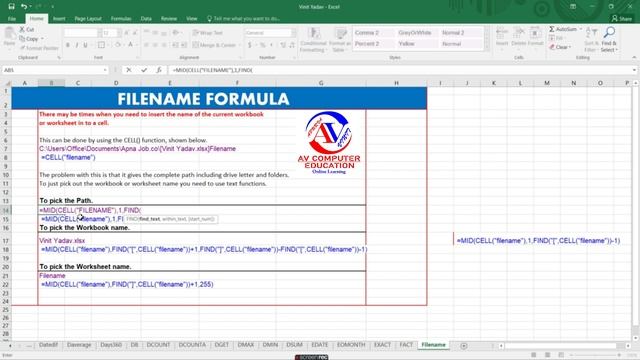Apply the GreyOrWhite cell style
Viewport: 640px width, 360px height.
[x=417, y=33]
